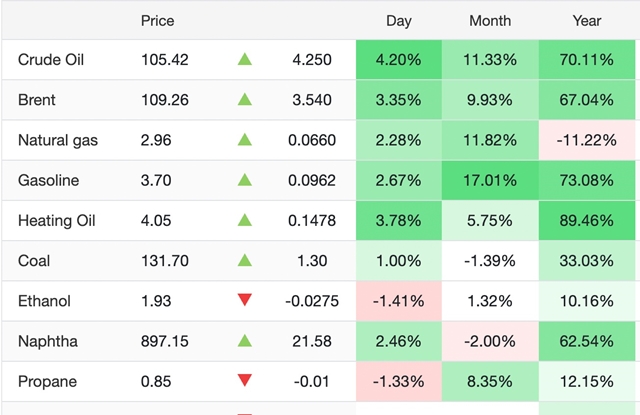The height and width of the screenshot is (415, 640).
Task: Select Gasoline price 3.70
Action: tap(156, 180)
